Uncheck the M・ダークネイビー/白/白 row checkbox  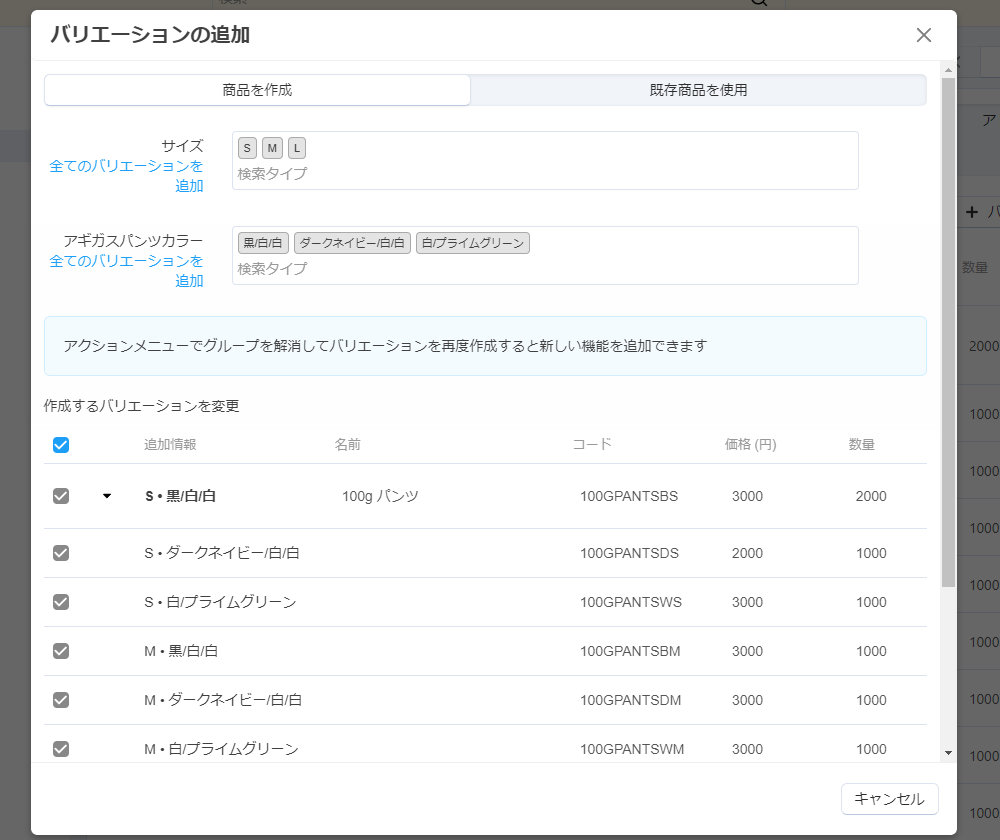tap(61, 700)
